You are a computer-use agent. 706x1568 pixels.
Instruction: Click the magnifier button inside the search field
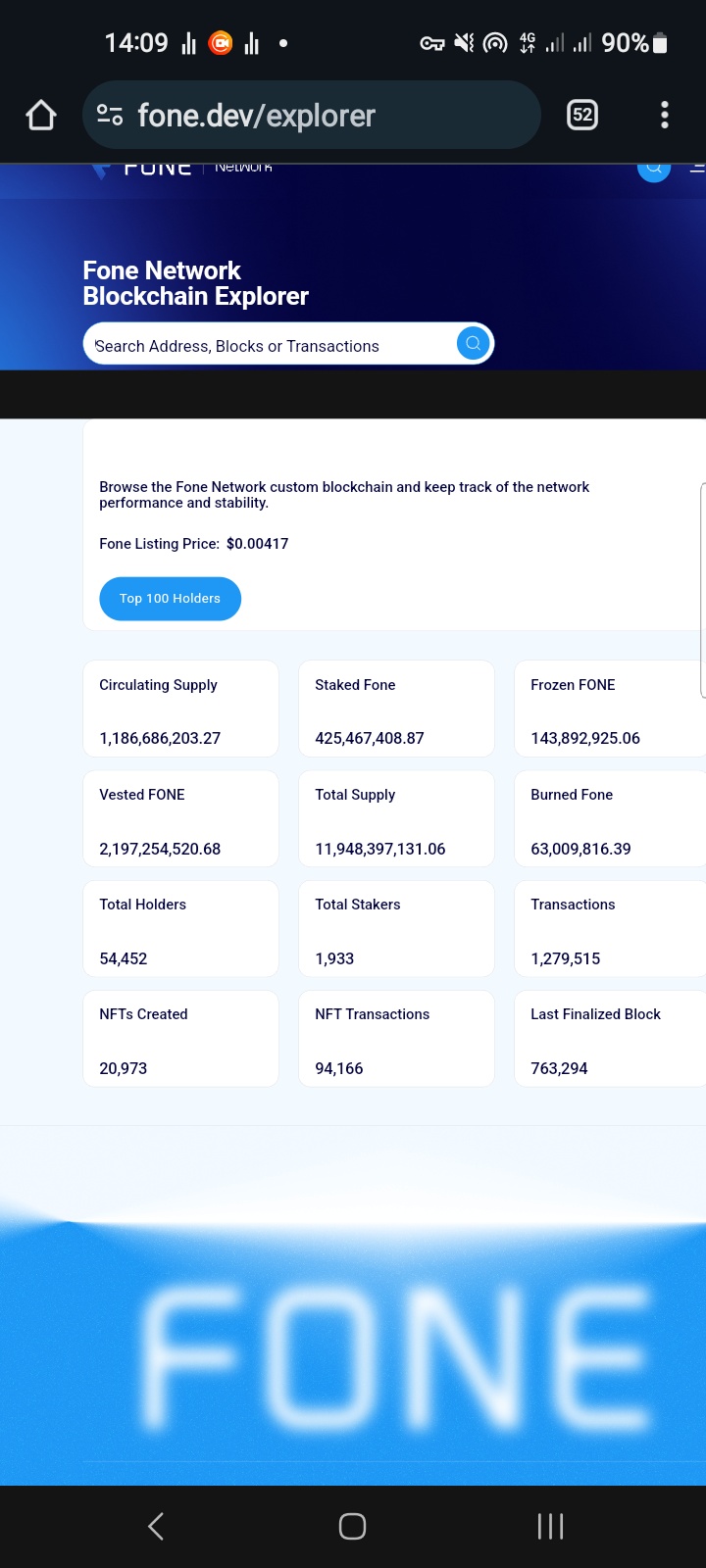473,343
